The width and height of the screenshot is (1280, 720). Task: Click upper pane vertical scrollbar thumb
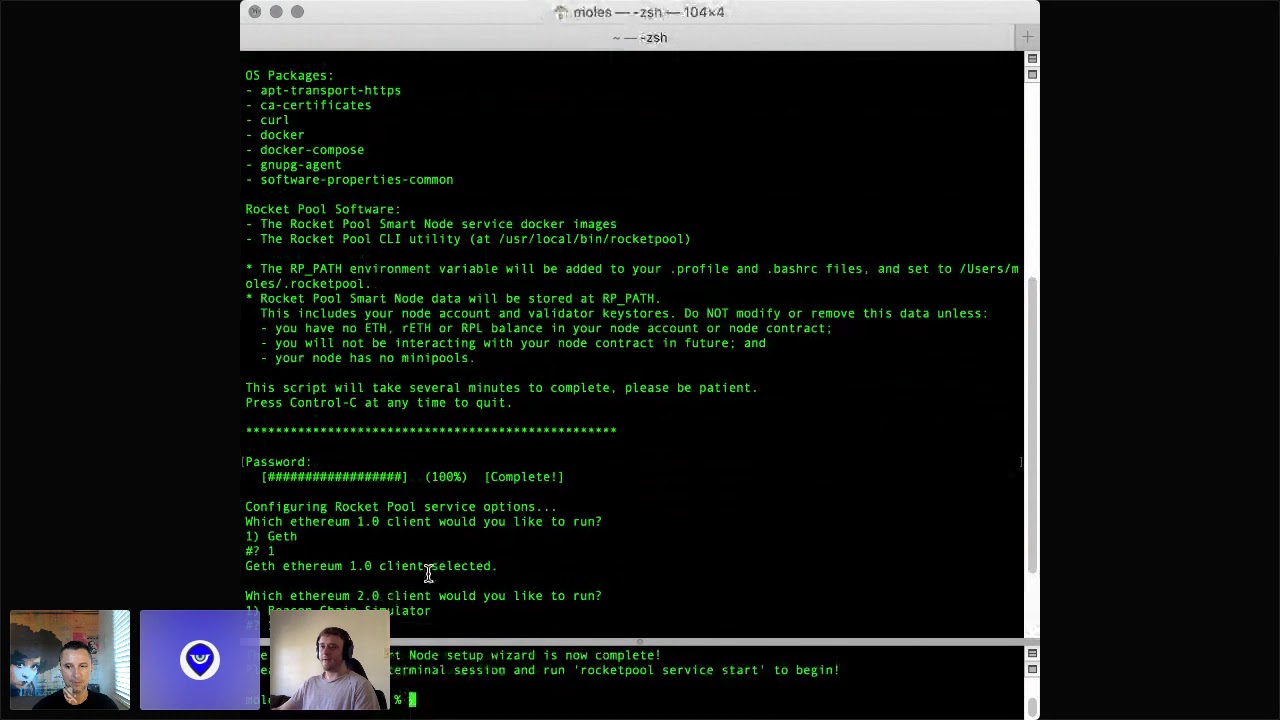(x=1032, y=425)
